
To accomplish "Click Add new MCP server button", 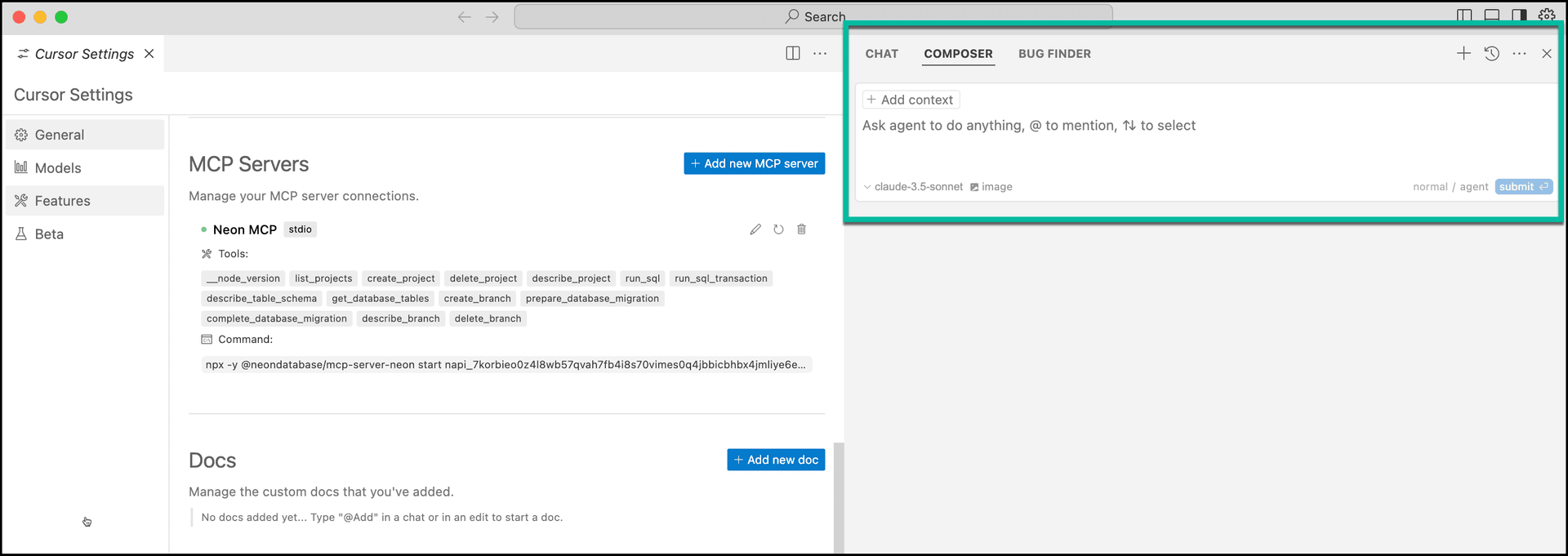I will [x=754, y=163].
